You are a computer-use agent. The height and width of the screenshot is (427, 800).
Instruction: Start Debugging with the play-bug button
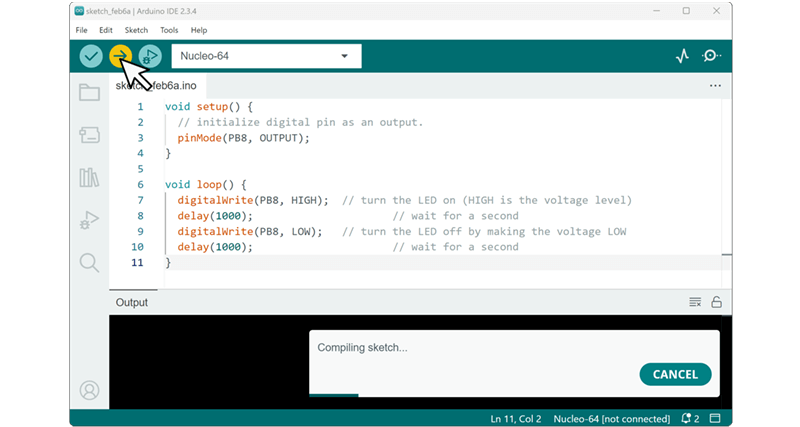pyautogui.click(x=150, y=56)
